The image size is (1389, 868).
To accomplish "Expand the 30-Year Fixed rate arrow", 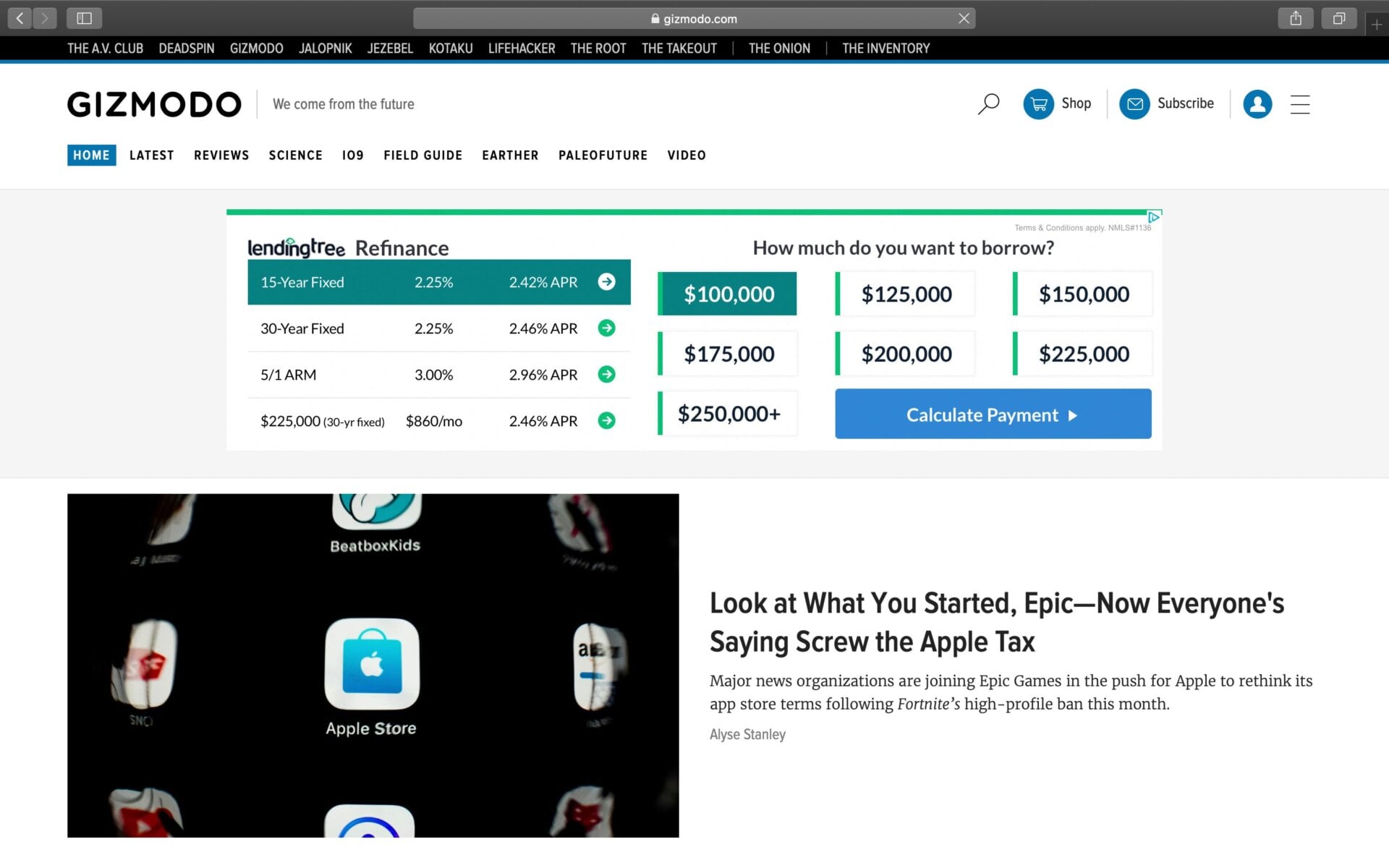I will 607,328.
